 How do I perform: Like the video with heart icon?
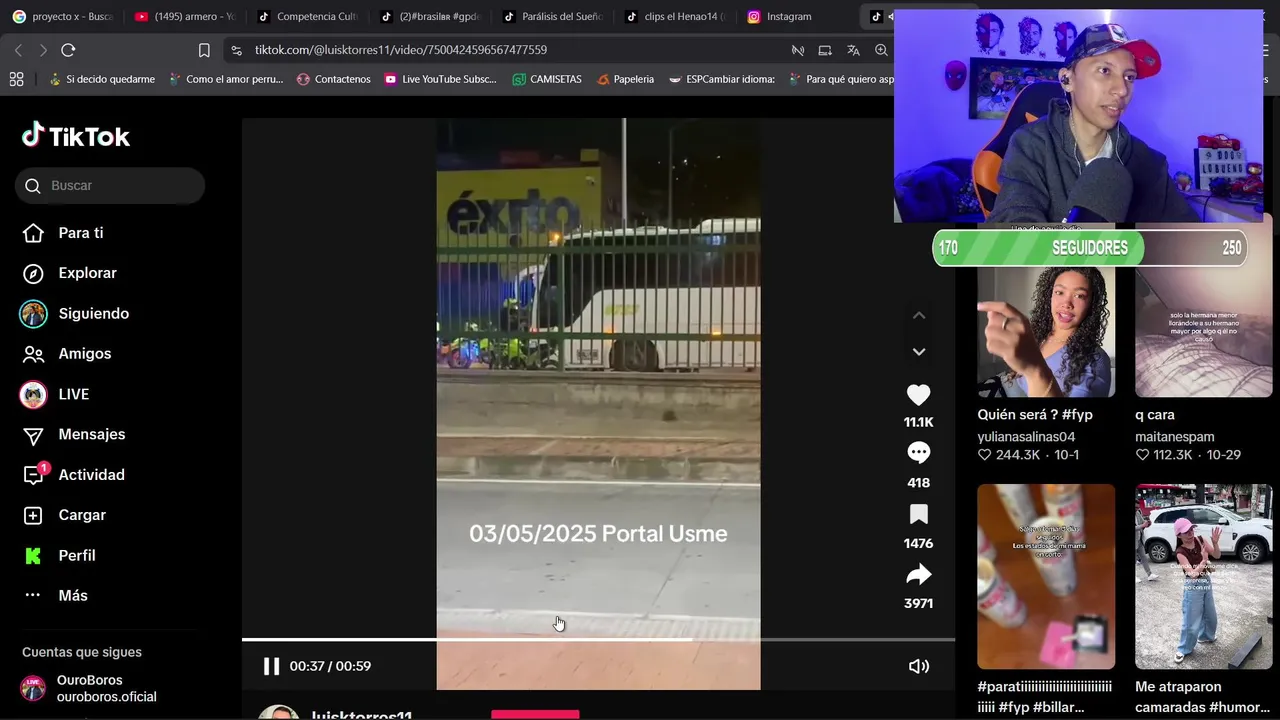918,396
